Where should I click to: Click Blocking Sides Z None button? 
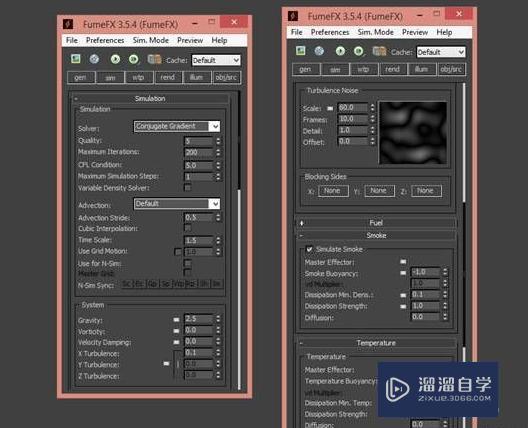pyautogui.click(x=426, y=191)
